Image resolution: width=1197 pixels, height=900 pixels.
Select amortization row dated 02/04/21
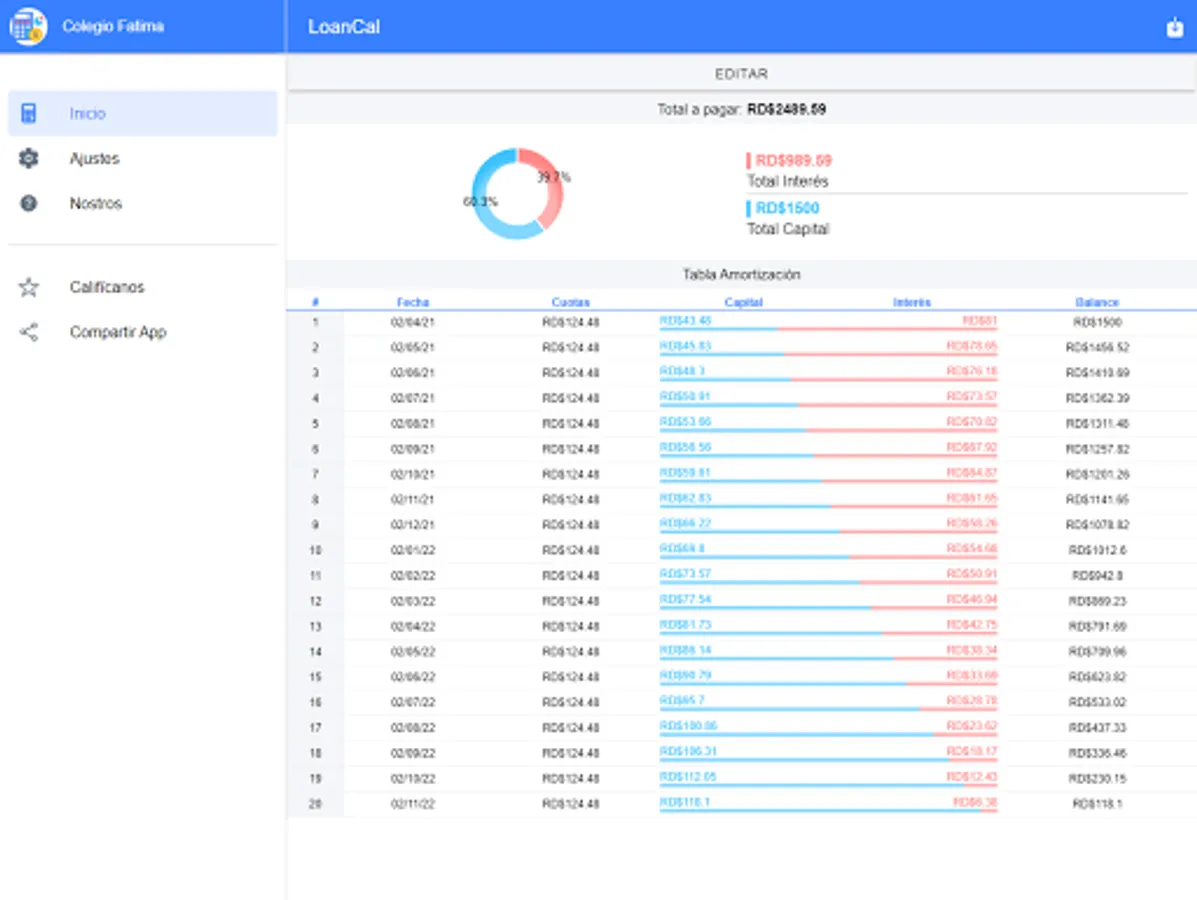[x=412, y=323]
